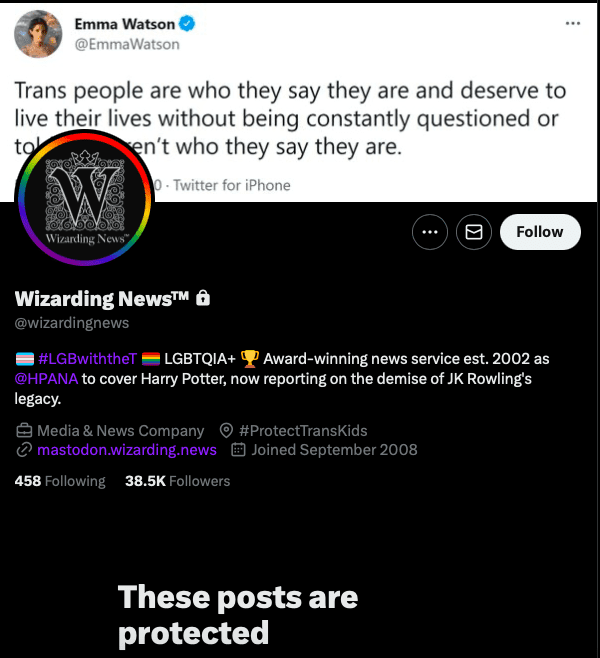Click the Joined September 2008 calendar icon
The height and width of the screenshot is (658, 600).
(238, 450)
